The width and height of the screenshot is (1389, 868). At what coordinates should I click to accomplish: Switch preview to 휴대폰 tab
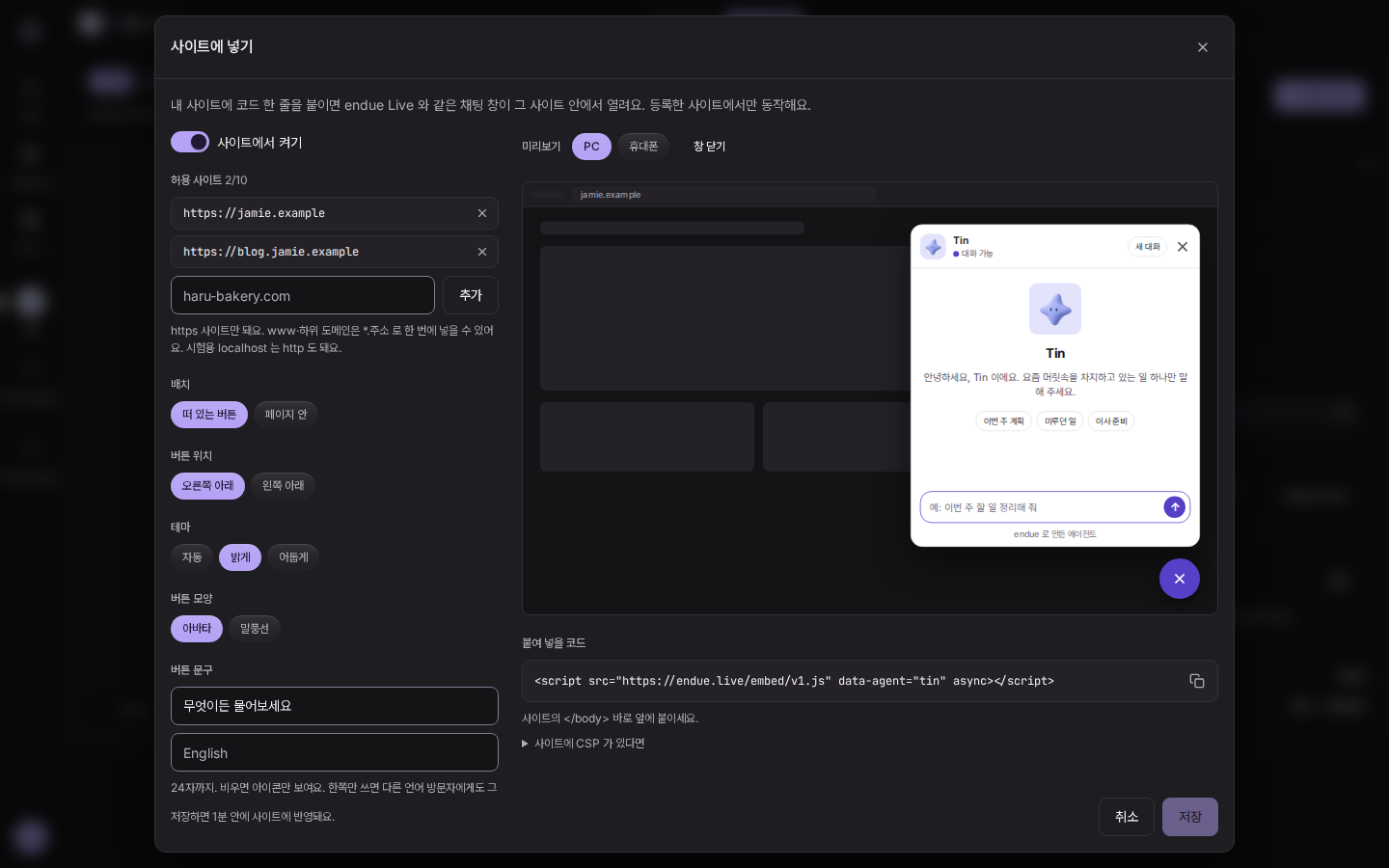click(x=643, y=147)
